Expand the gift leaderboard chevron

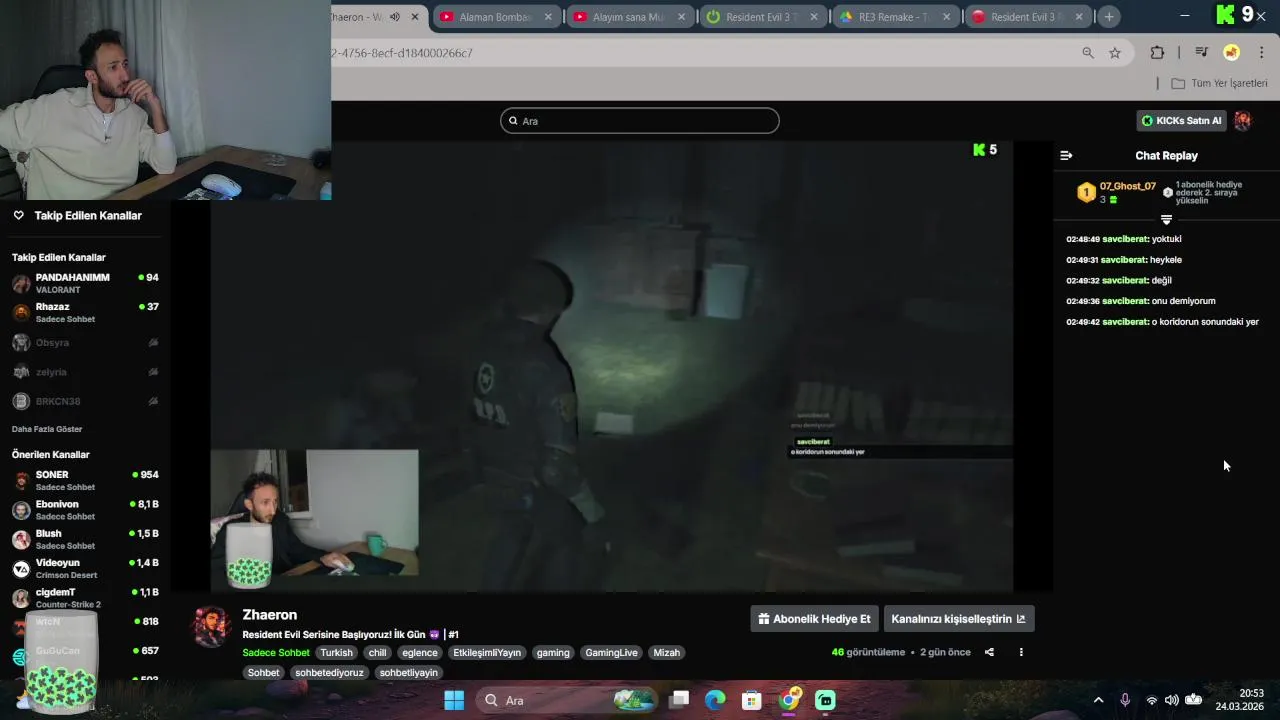1166,219
